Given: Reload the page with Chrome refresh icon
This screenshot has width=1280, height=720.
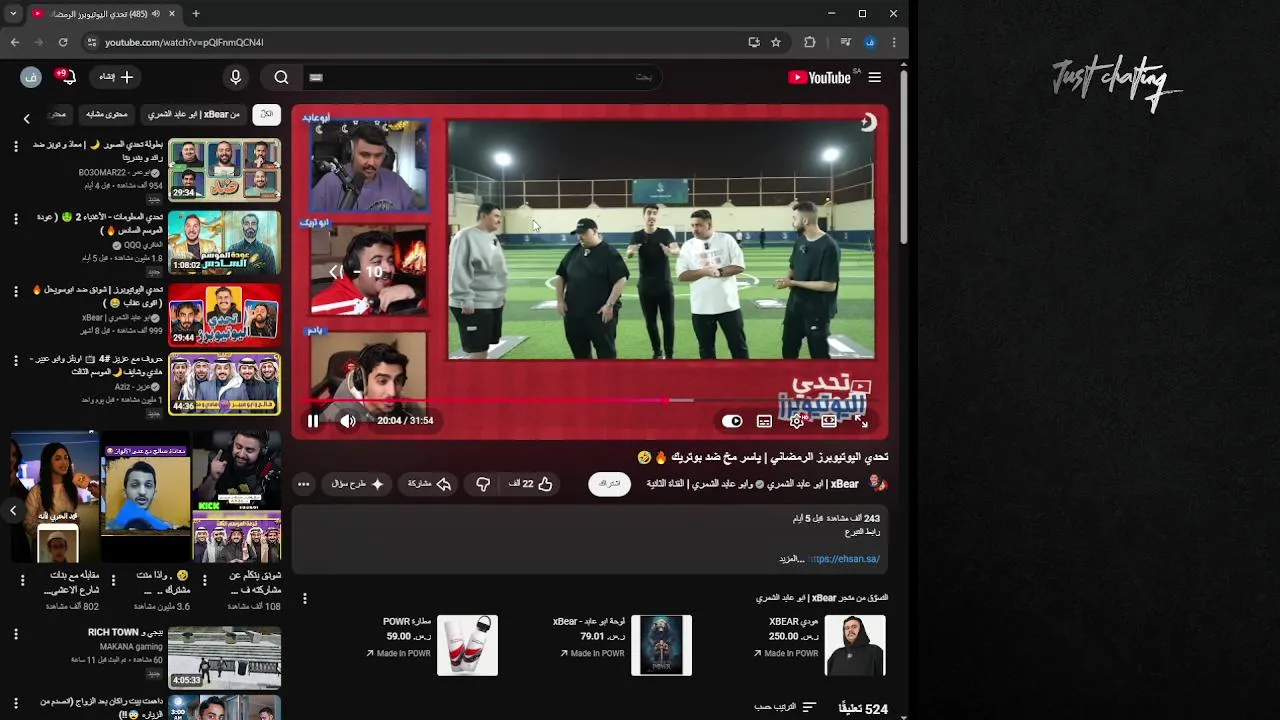Looking at the screenshot, I should pyautogui.click(x=63, y=42).
